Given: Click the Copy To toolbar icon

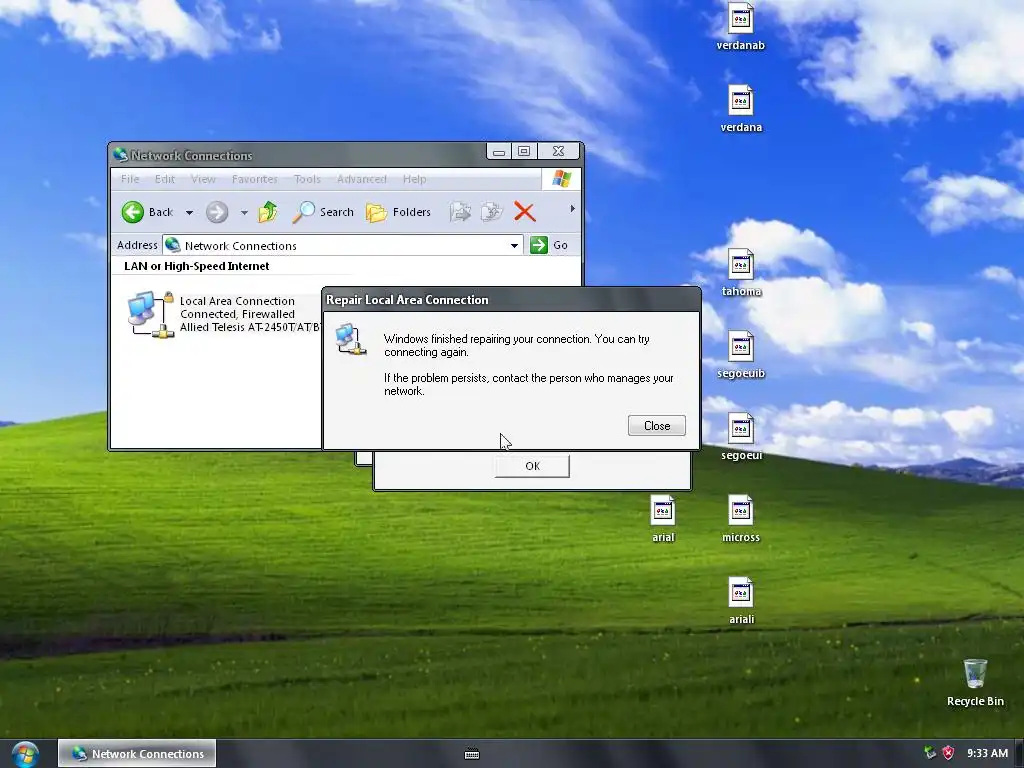Looking at the screenshot, I should [491, 212].
